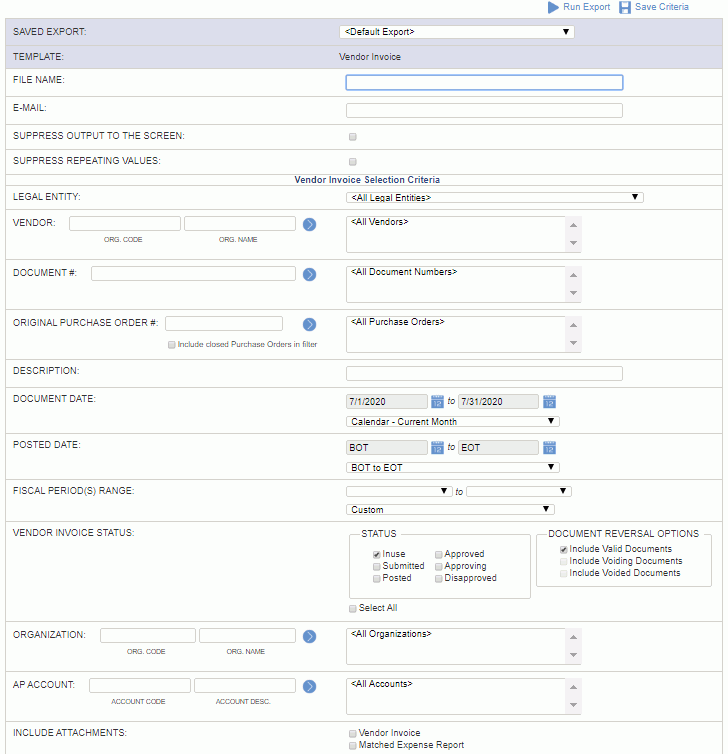Click the AP Account Code field

140,685
